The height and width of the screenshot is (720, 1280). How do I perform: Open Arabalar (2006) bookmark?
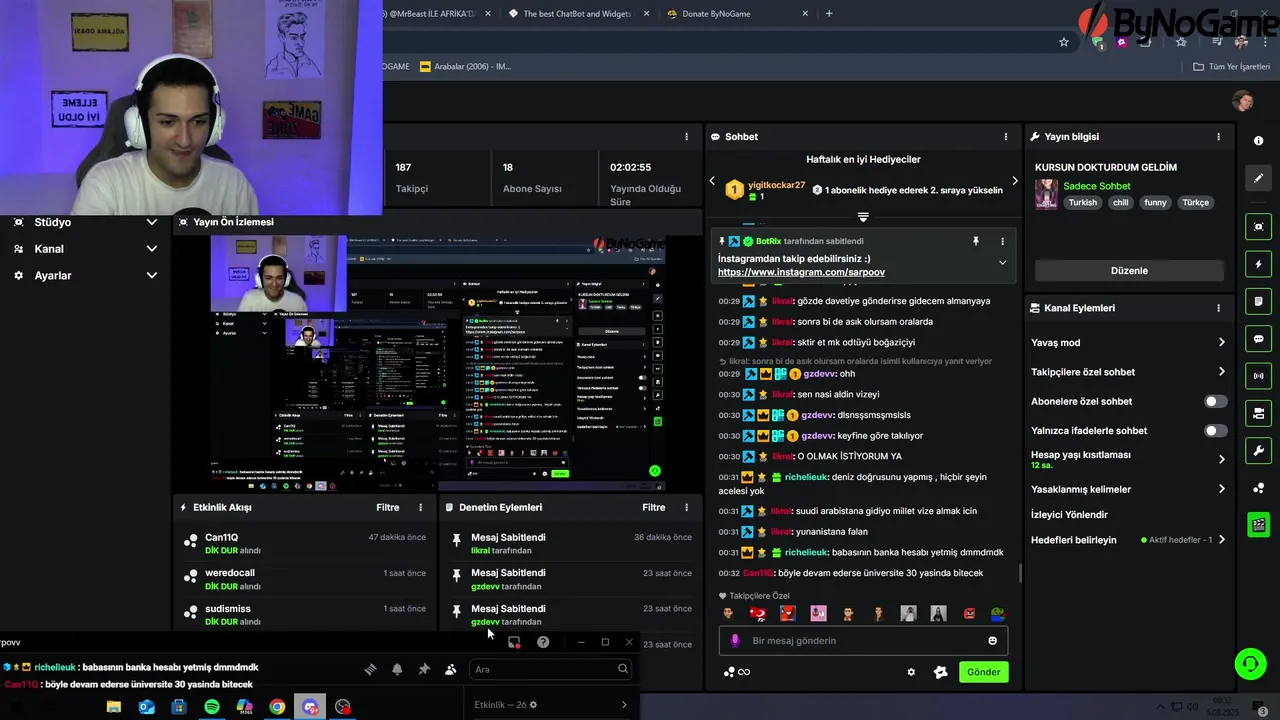[x=466, y=67]
